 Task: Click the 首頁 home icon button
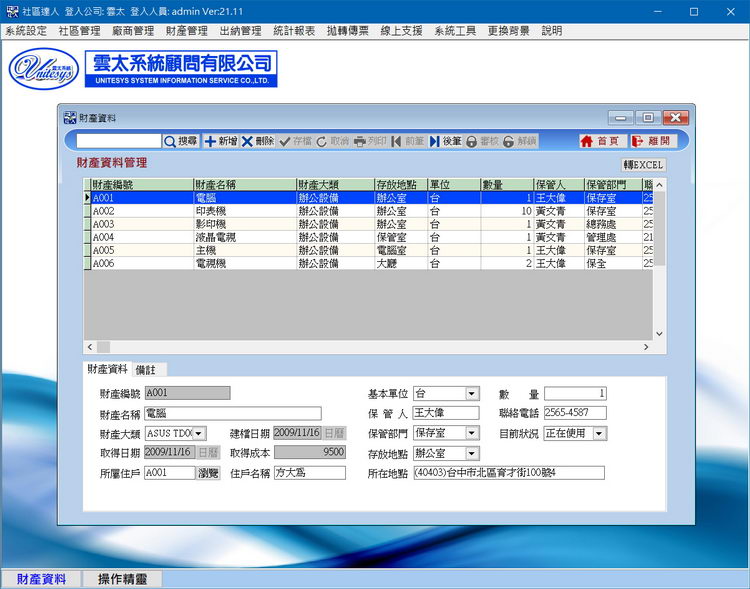click(x=600, y=142)
